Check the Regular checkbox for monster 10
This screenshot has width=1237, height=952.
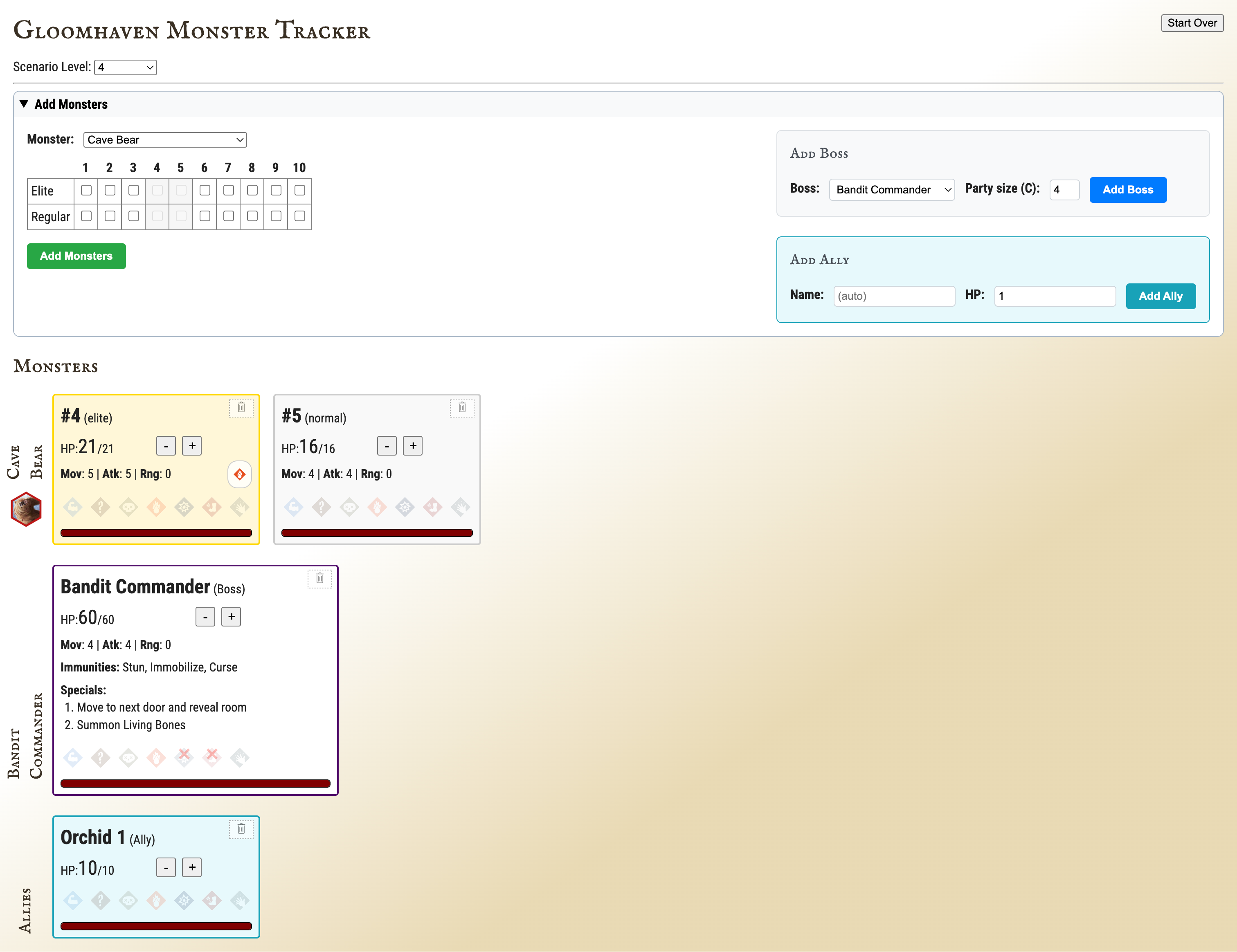coord(299,216)
